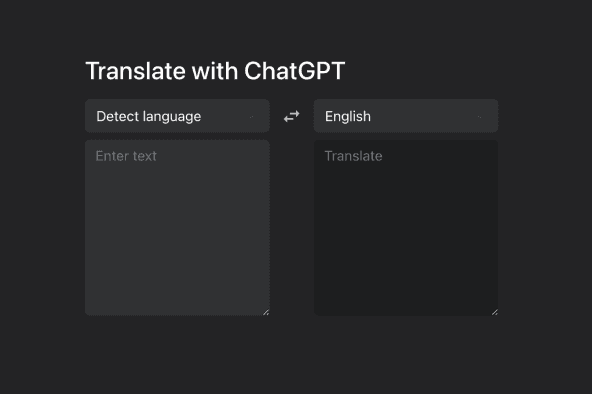The width and height of the screenshot is (592, 394).
Task: Focus the Enter text input area
Action: (x=177, y=228)
